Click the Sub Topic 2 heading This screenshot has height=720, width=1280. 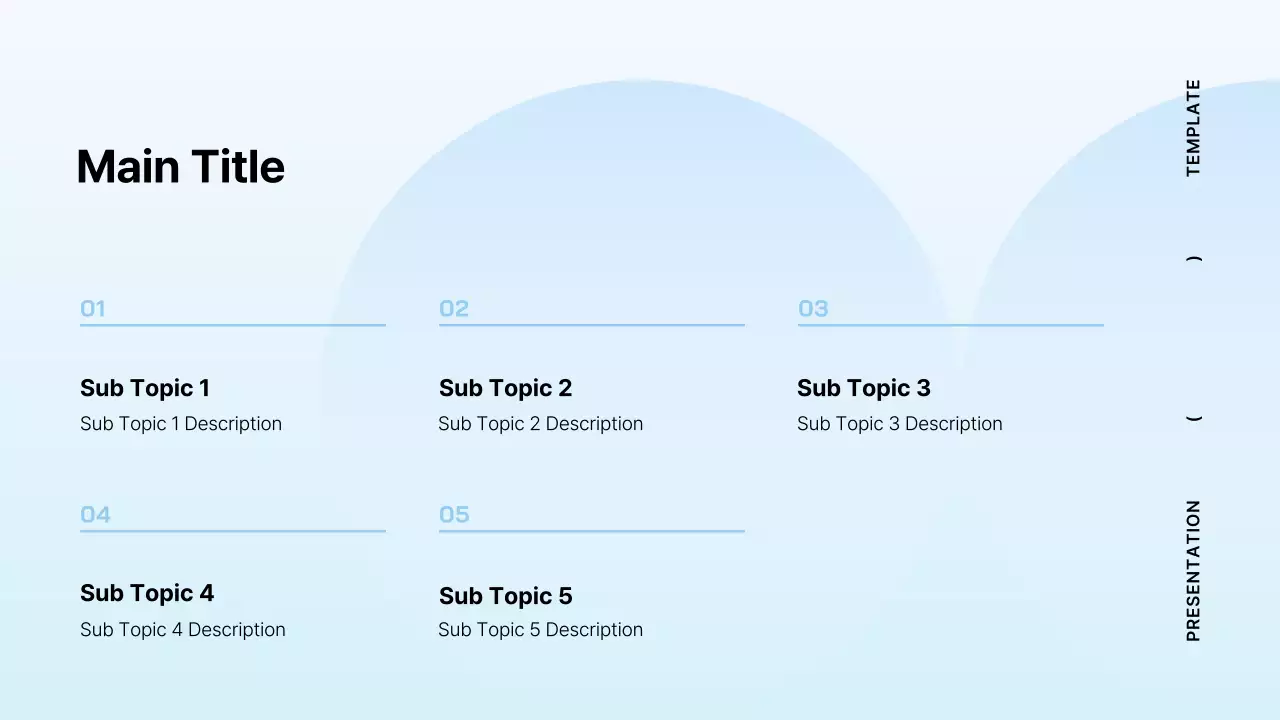(x=505, y=388)
